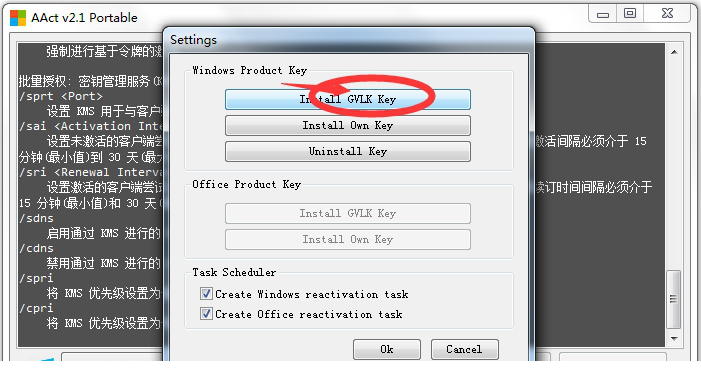Click Install GVLK Key under Office Product Key
Screen dimensions: 701x375
[348, 214]
